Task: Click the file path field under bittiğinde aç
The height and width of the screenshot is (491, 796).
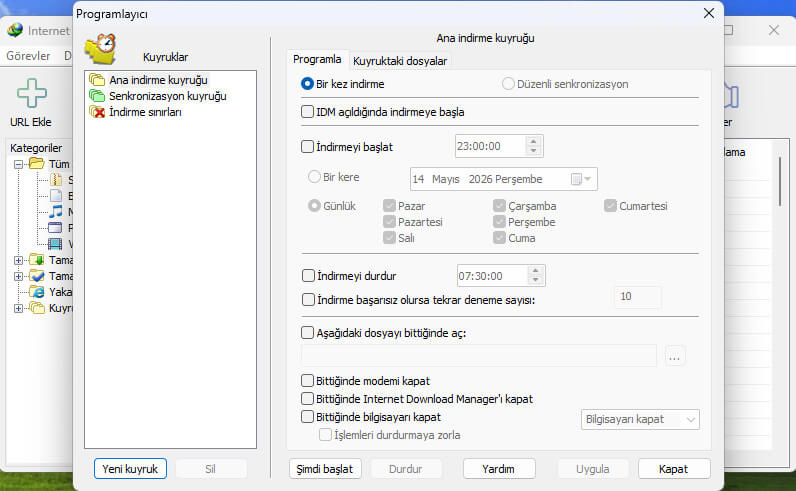Action: (x=479, y=355)
